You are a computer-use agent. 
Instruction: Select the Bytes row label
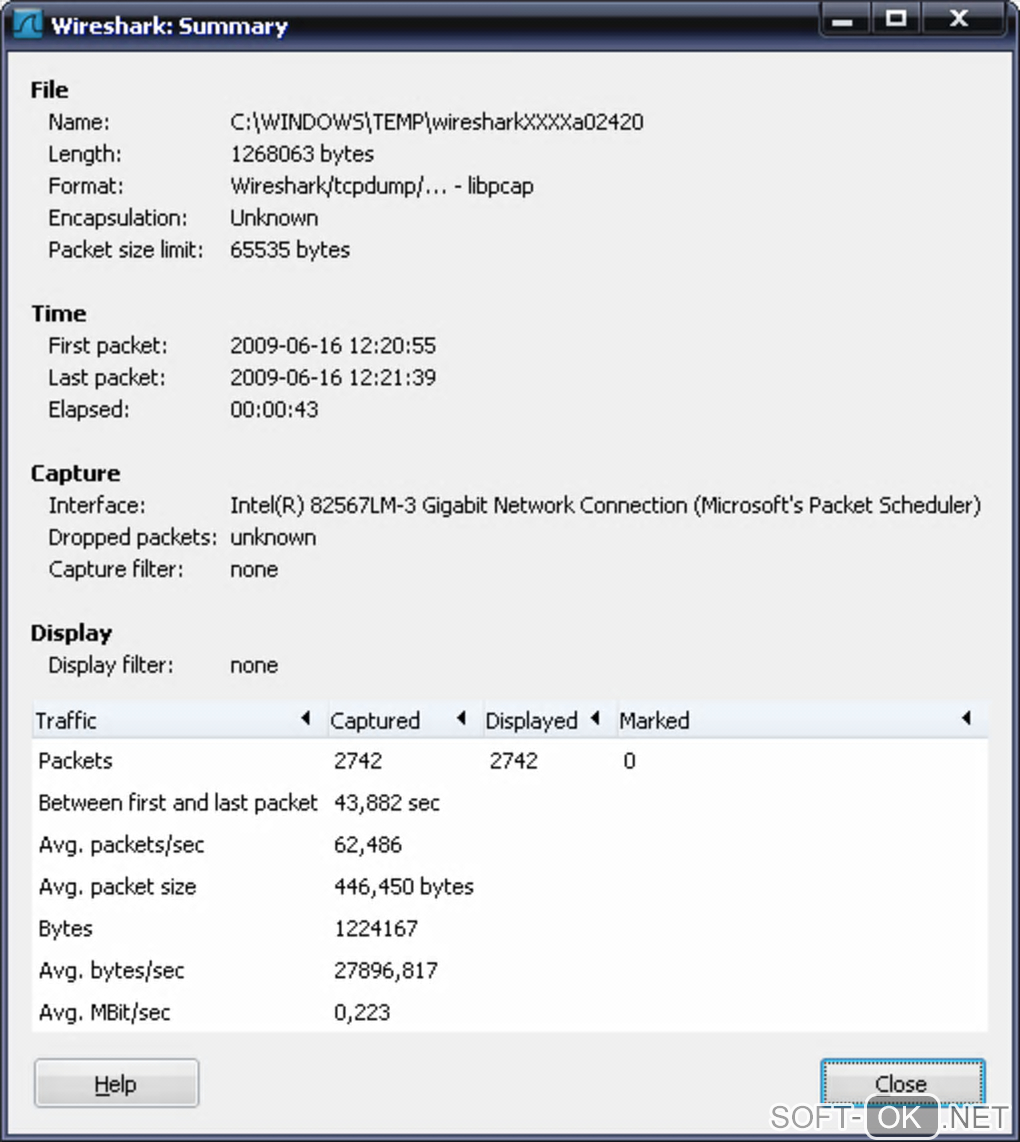point(66,929)
